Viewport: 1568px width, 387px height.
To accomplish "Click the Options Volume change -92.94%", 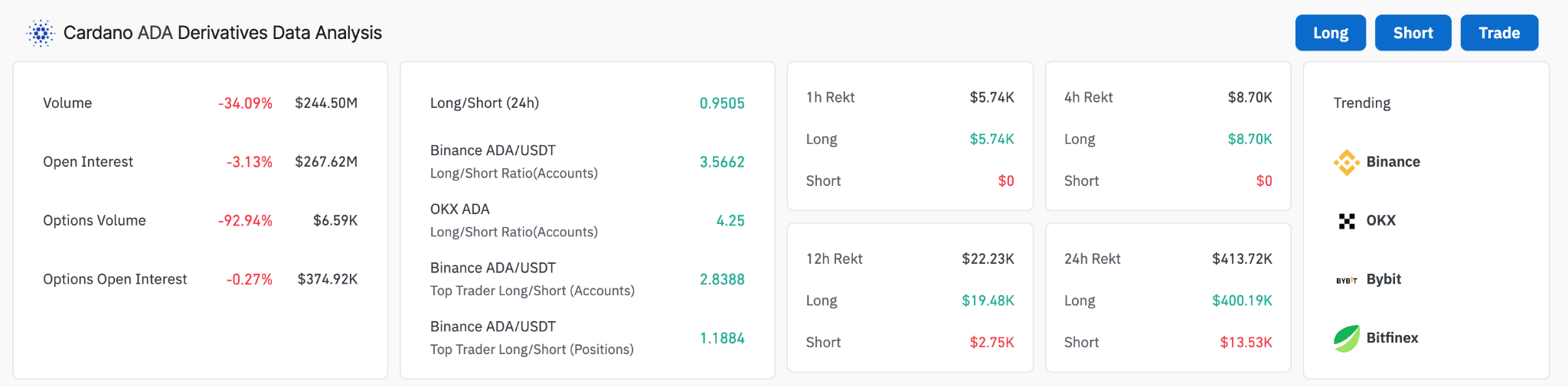I will pos(245,221).
